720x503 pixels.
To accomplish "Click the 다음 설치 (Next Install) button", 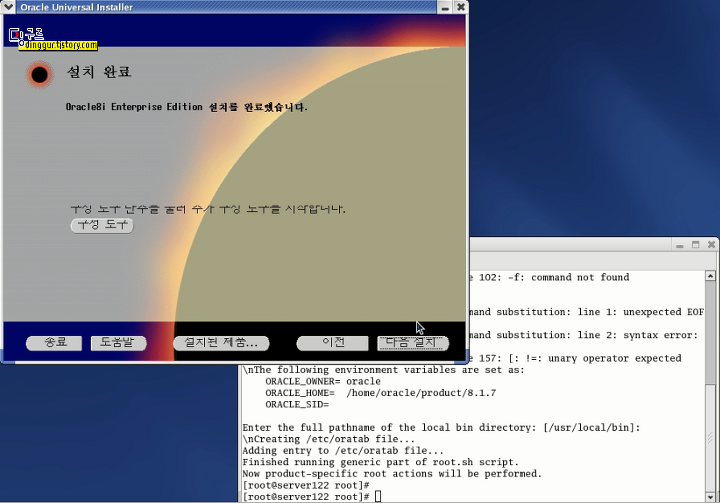I will 413,343.
